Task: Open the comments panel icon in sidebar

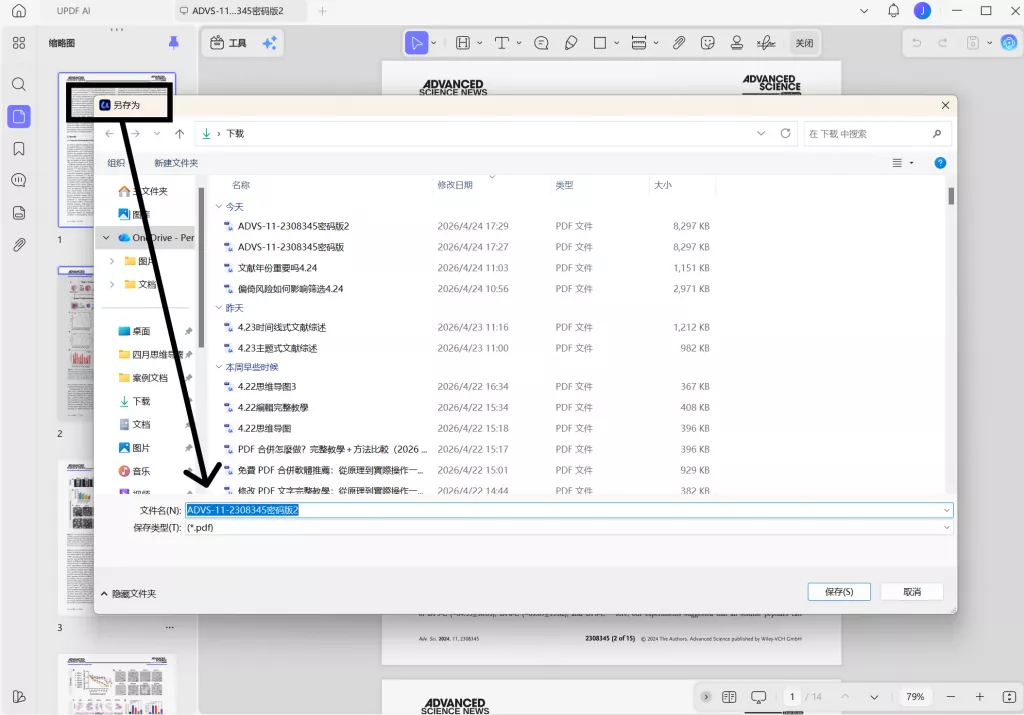Action: point(19,180)
